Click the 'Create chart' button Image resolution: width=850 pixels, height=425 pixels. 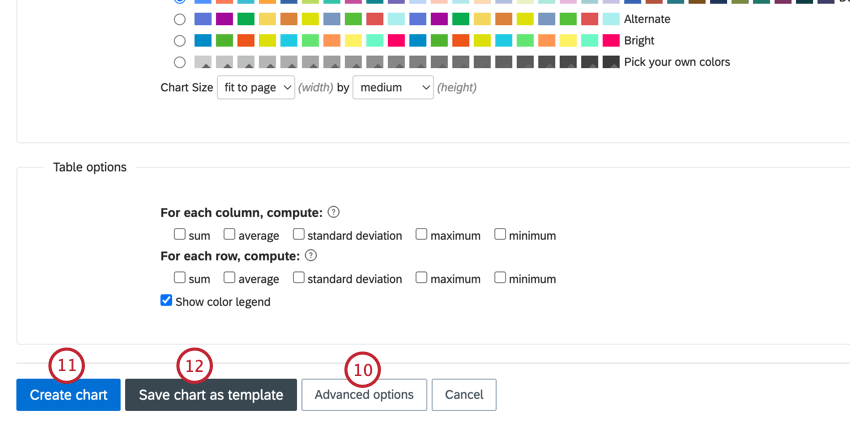(x=68, y=395)
